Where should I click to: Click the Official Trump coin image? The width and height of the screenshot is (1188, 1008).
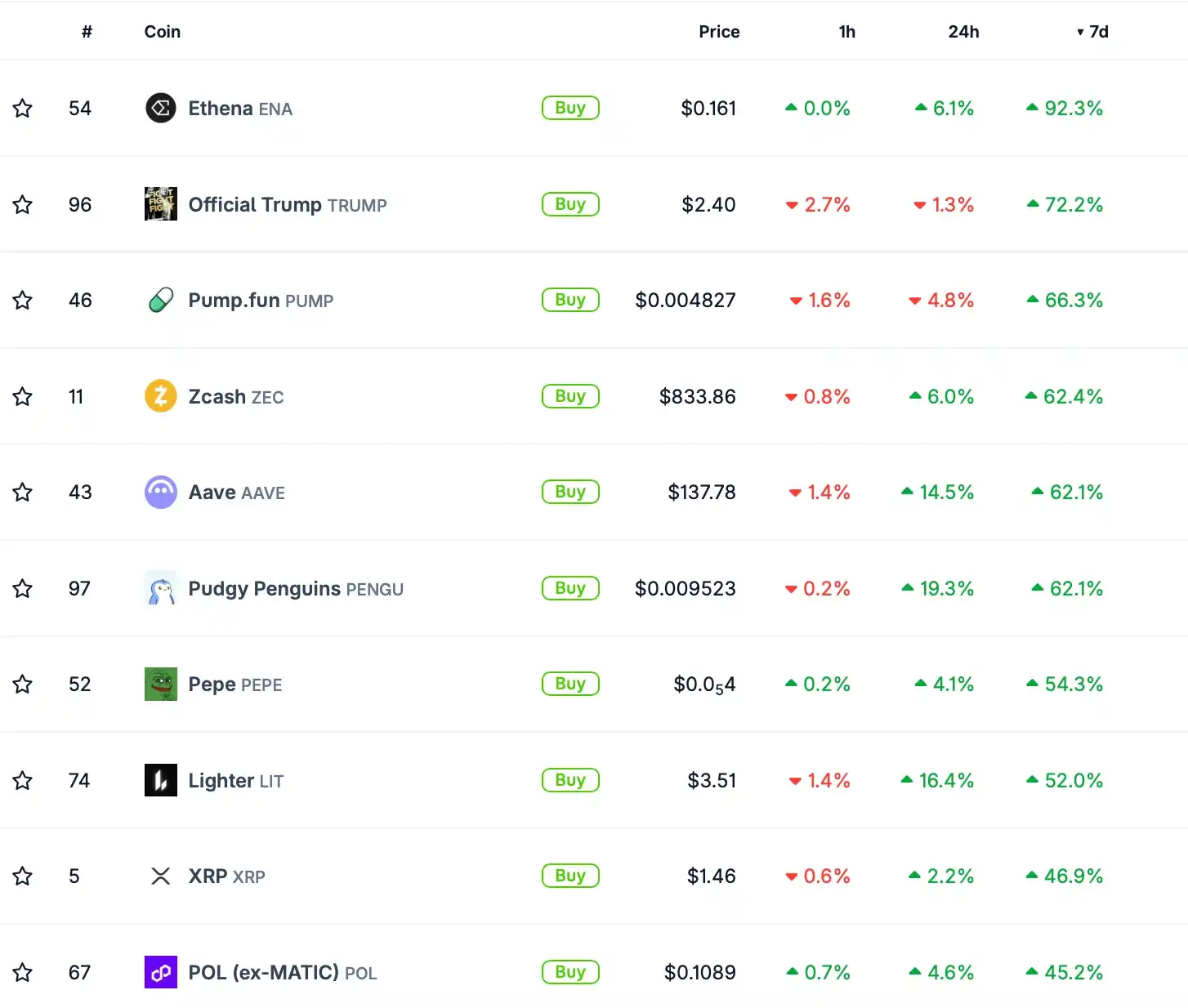[161, 204]
